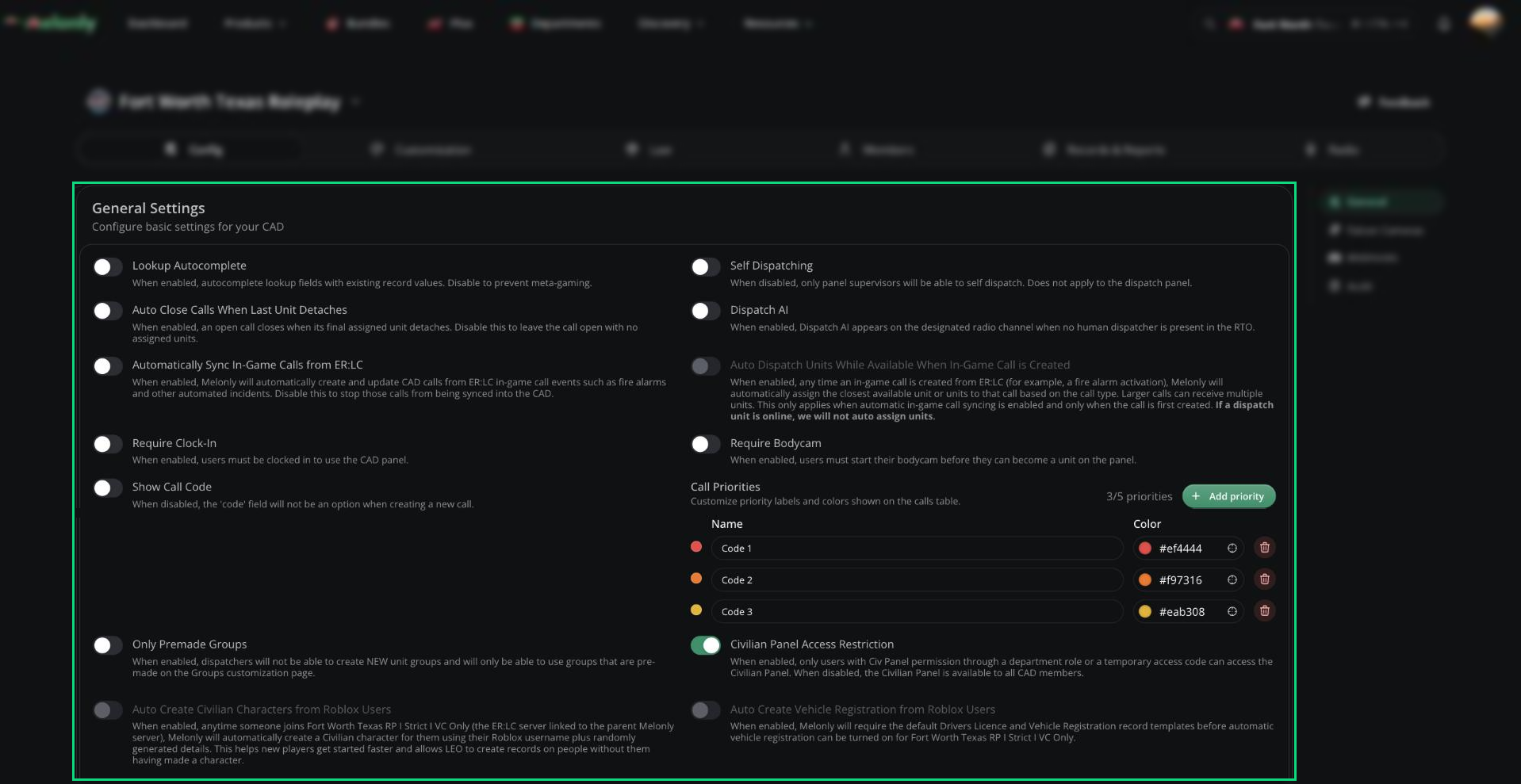Toggle Auto Create Vehicle Registration from Roblox Users
The image size is (1521, 784).
706,710
